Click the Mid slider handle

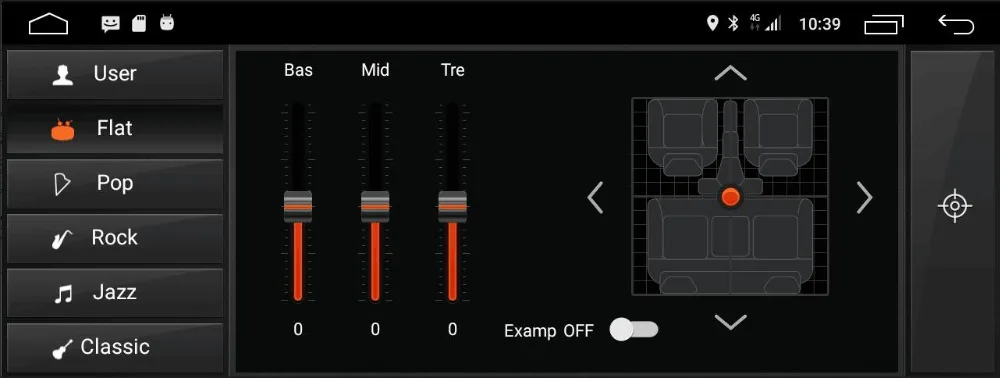[375, 207]
